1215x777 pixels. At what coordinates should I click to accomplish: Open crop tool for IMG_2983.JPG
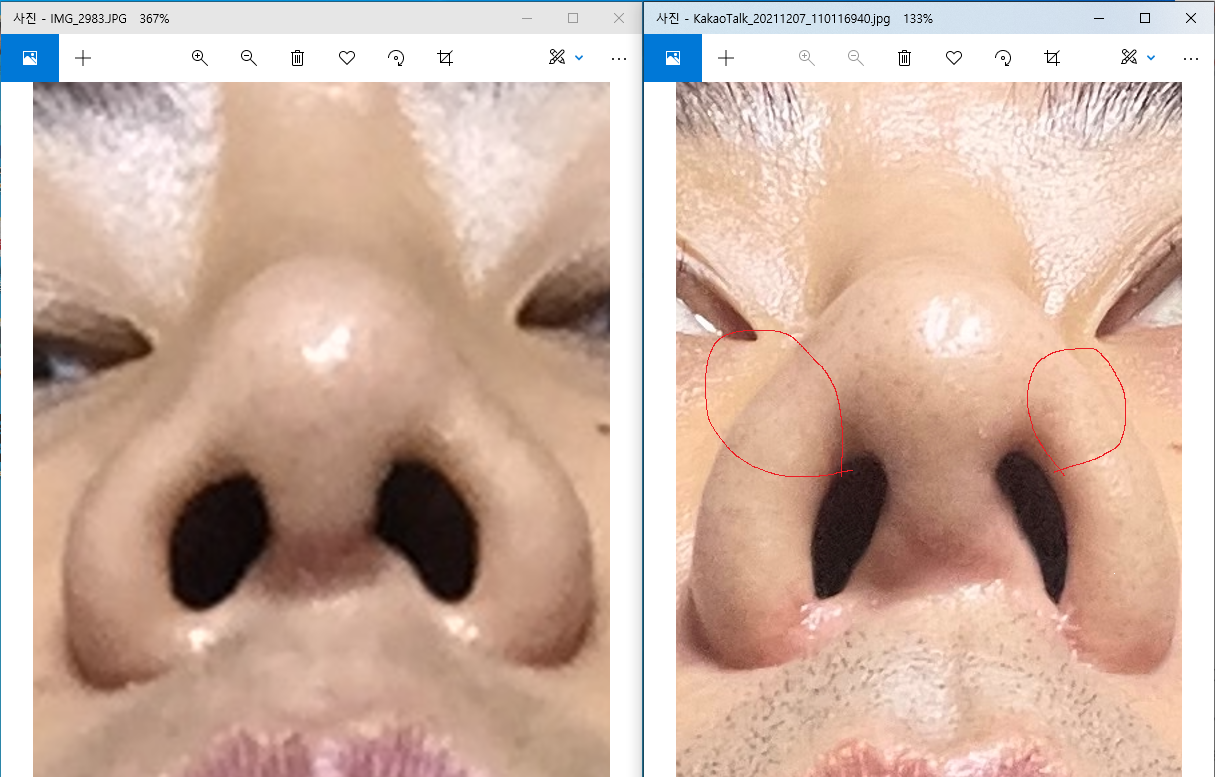(445, 58)
